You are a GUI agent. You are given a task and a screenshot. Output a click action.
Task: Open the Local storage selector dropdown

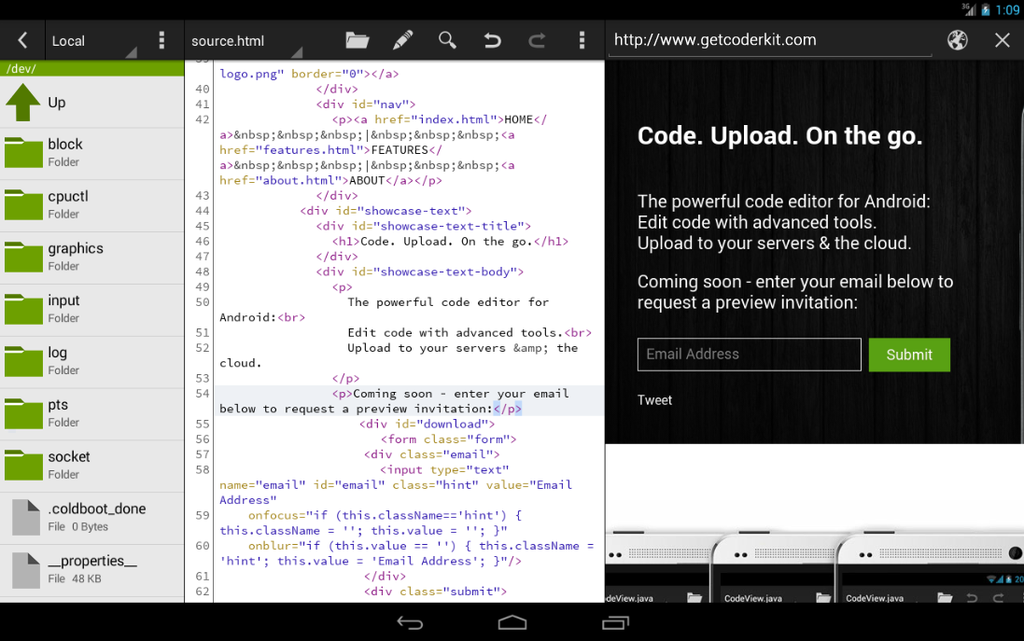(x=68, y=40)
